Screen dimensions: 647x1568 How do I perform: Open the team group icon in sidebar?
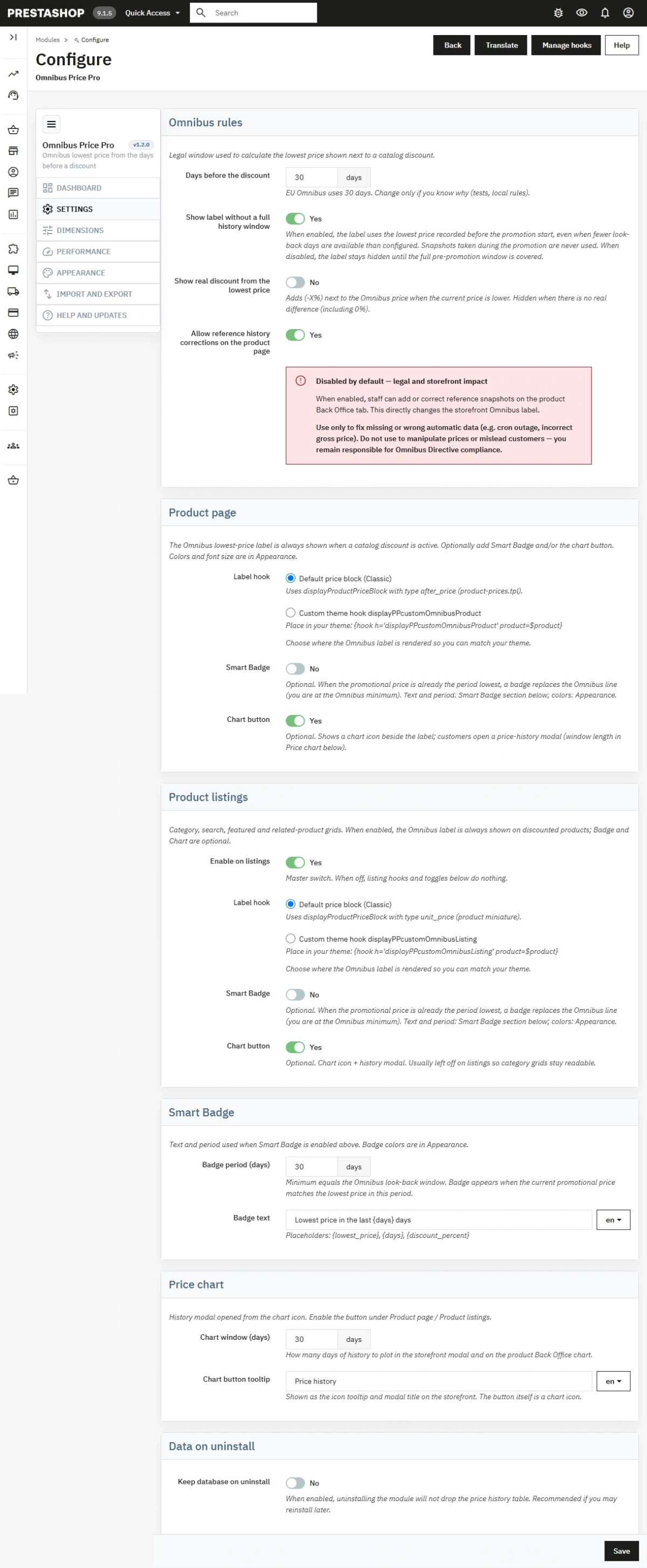click(13, 446)
